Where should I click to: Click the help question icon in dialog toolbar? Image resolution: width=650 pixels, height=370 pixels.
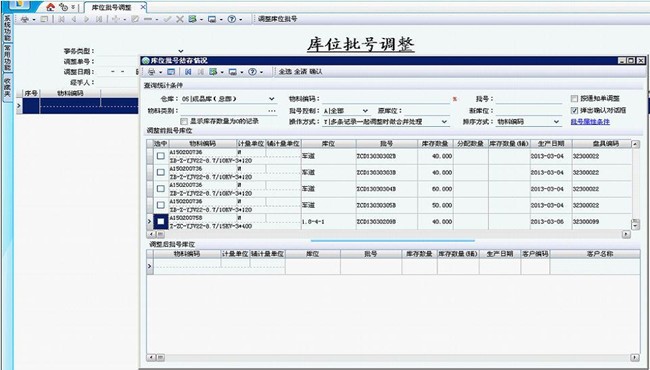252,72
